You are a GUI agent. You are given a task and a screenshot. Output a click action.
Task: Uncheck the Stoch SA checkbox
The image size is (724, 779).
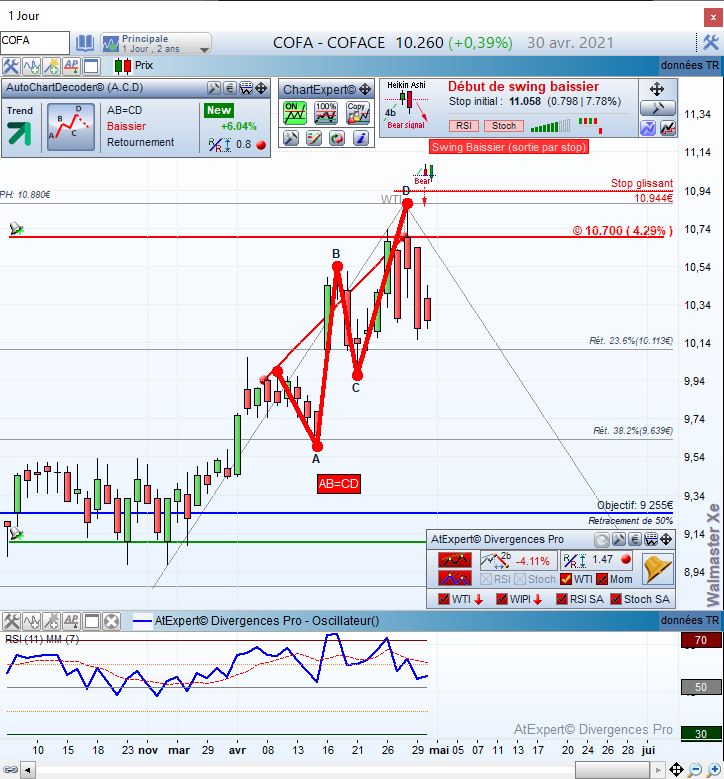point(616,599)
